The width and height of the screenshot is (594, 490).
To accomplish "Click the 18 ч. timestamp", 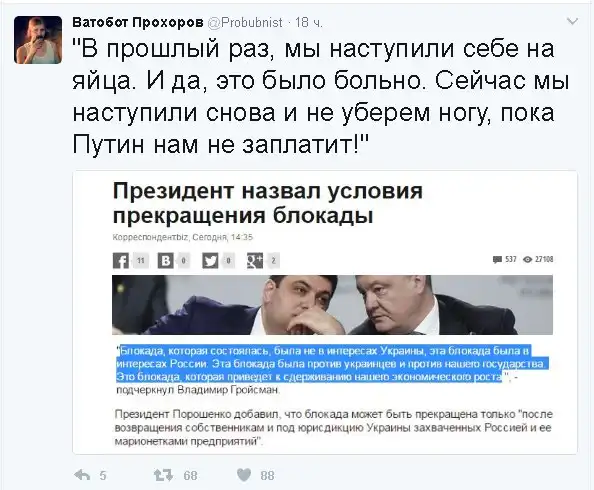I will pyautogui.click(x=309, y=23).
